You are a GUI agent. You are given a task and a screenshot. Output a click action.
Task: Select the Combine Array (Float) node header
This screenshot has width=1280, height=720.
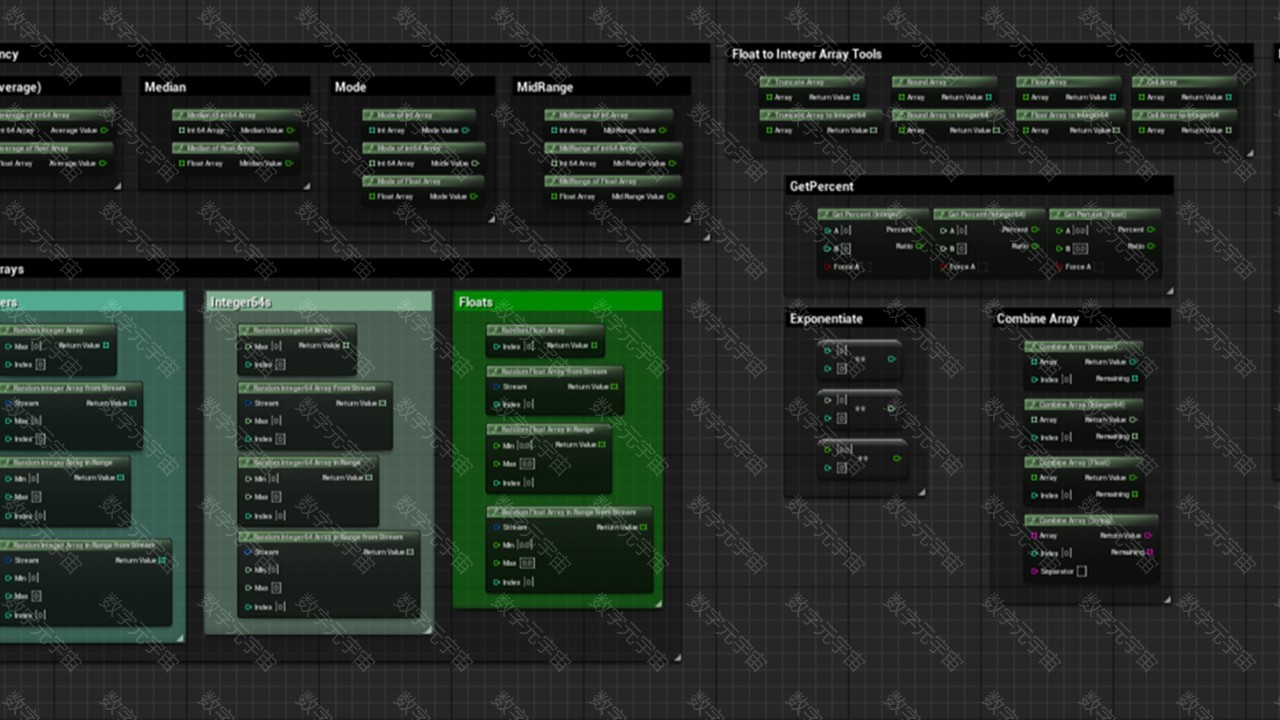tap(1084, 463)
